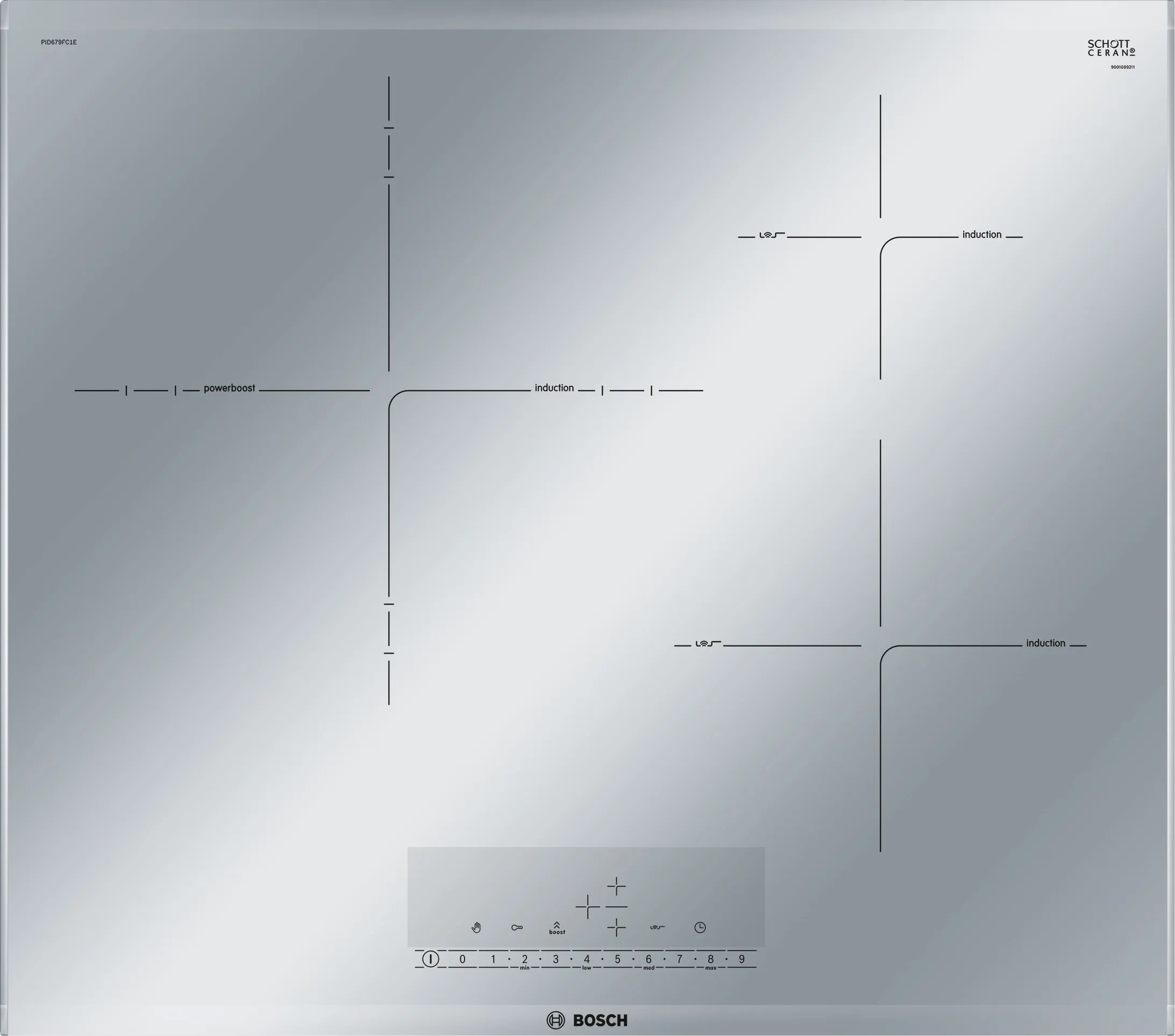Activate the boost function

pyautogui.click(x=557, y=928)
